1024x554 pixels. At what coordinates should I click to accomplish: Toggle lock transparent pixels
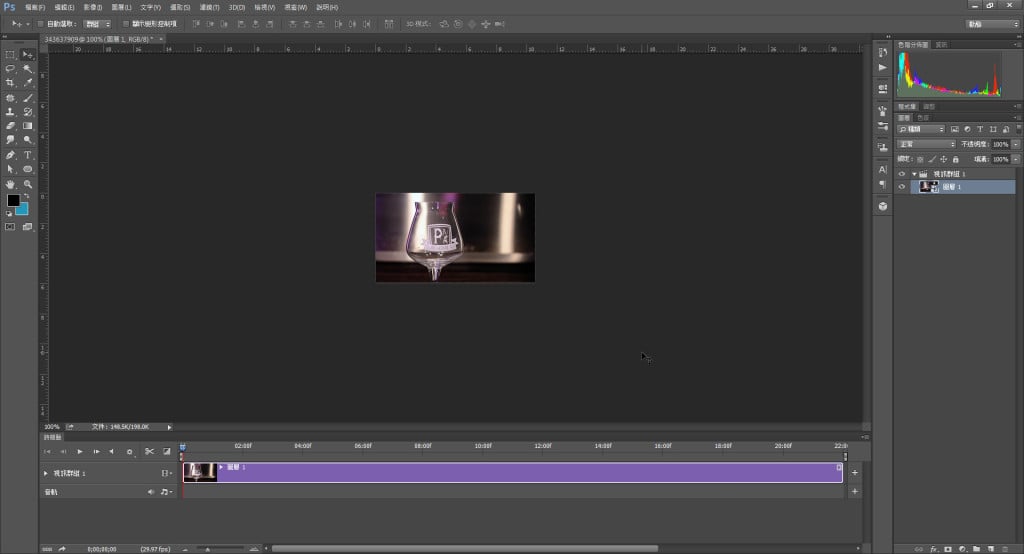pos(920,159)
